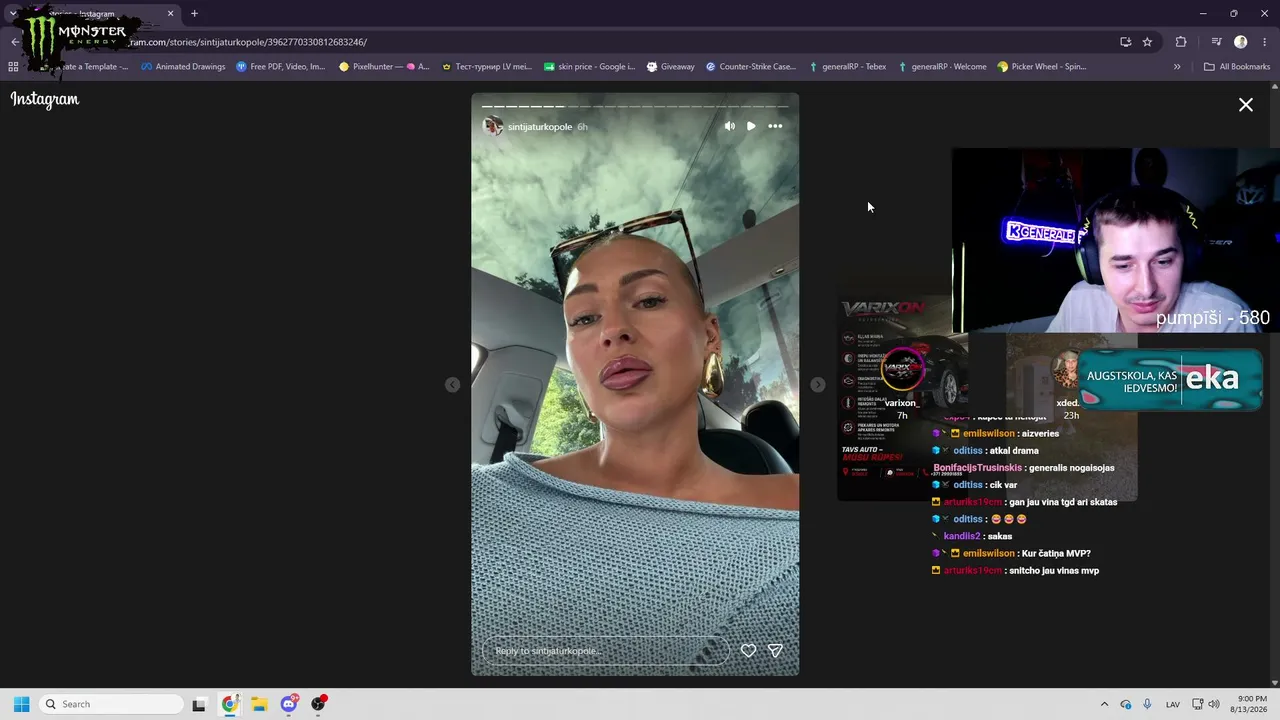Screen dimensions: 1280x720
Task: Close the Instagram browser tab
Action: coord(170,14)
